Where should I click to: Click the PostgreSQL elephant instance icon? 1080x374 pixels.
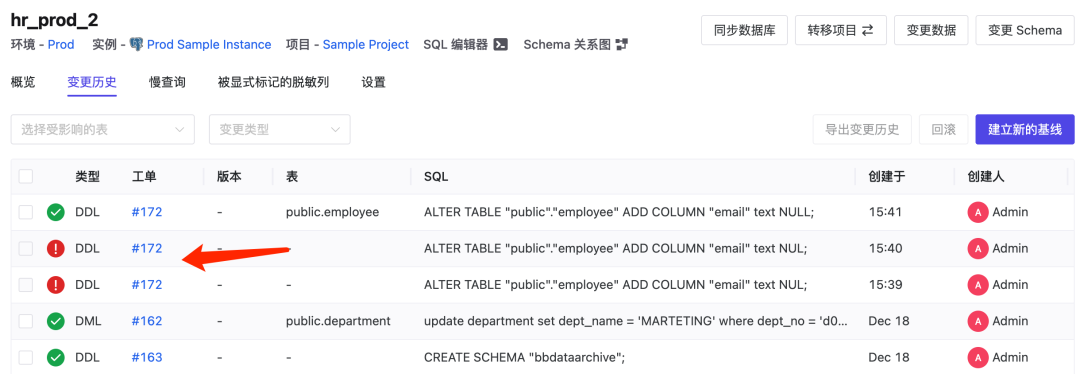pos(136,45)
